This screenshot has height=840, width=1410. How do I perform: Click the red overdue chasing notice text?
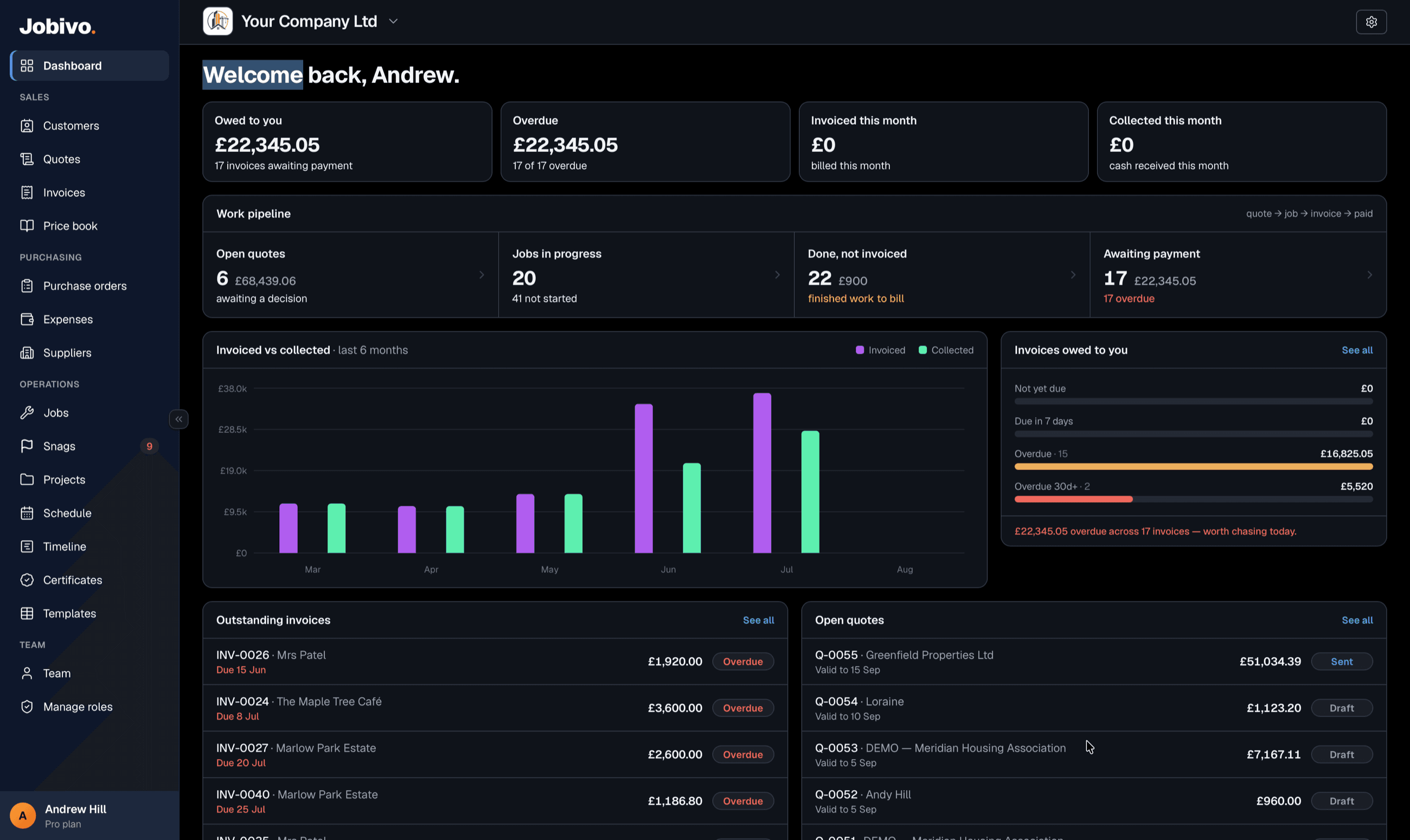pos(1155,531)
